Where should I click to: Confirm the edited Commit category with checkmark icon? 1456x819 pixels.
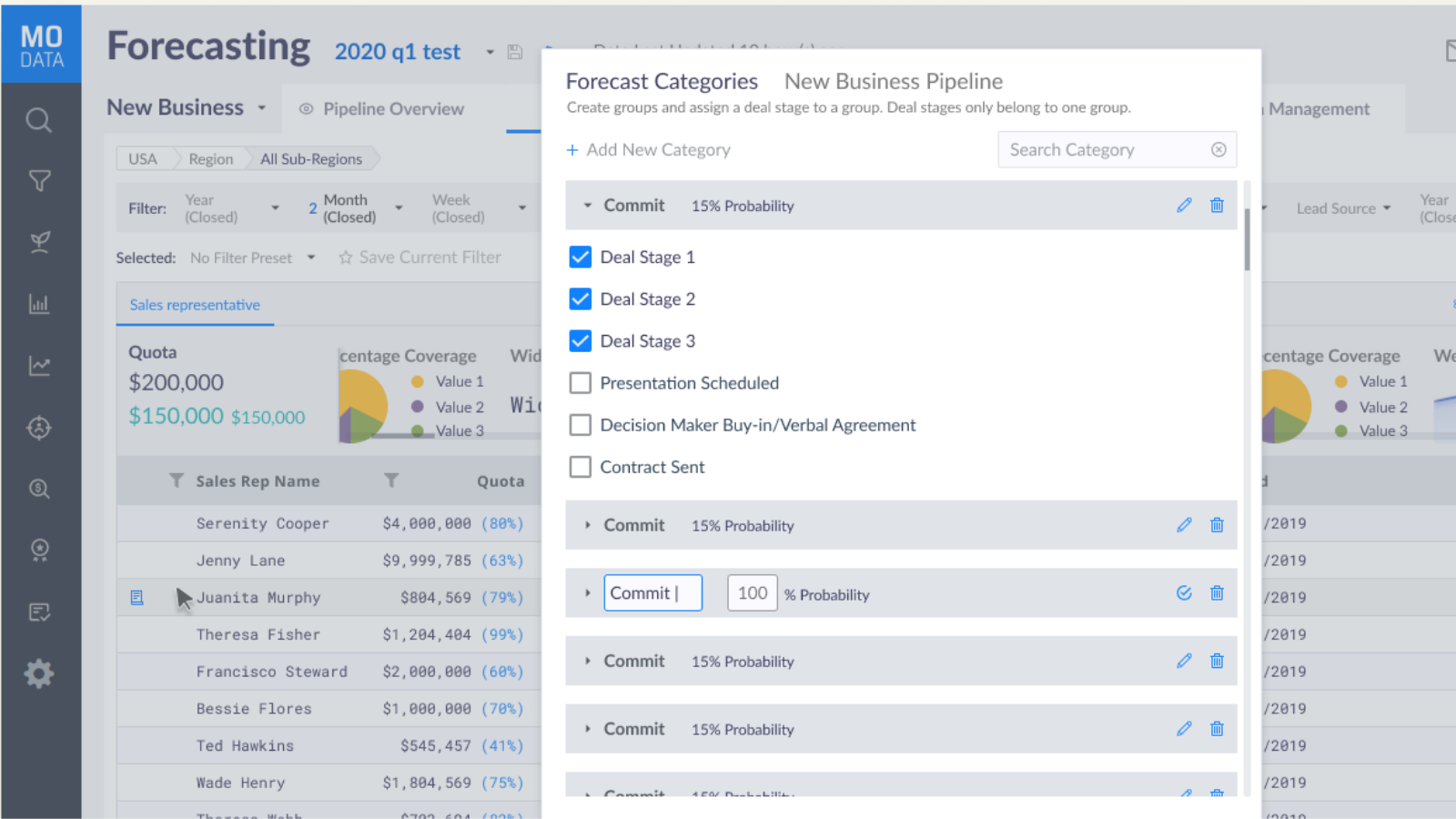click(x=1183, y=592)
